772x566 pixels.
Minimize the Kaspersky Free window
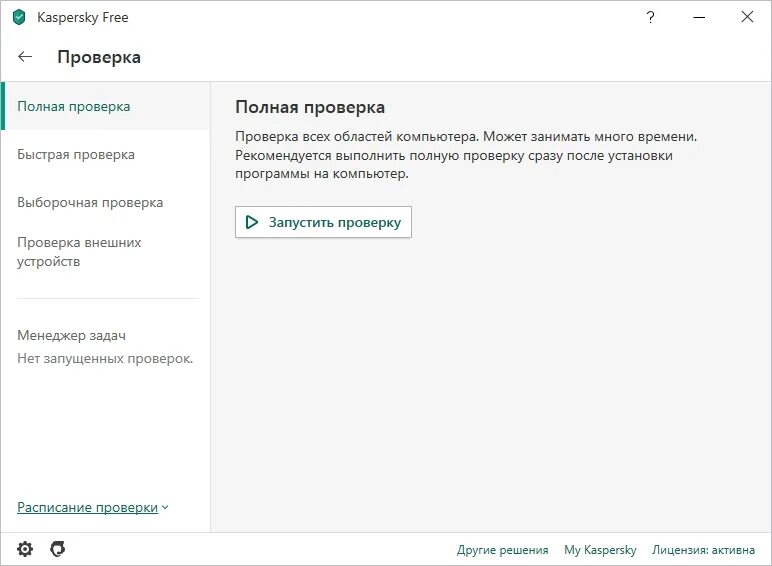(x=699, y=17)
